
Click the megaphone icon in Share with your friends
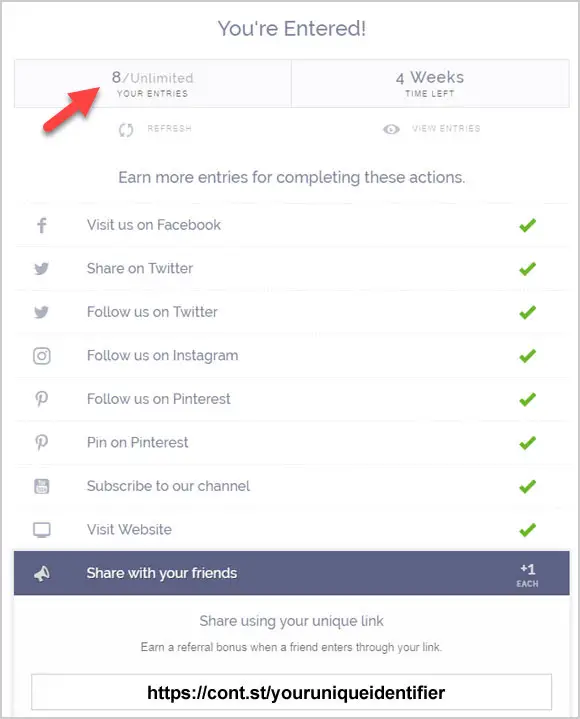pyautogui.click(x=42, y=574)
